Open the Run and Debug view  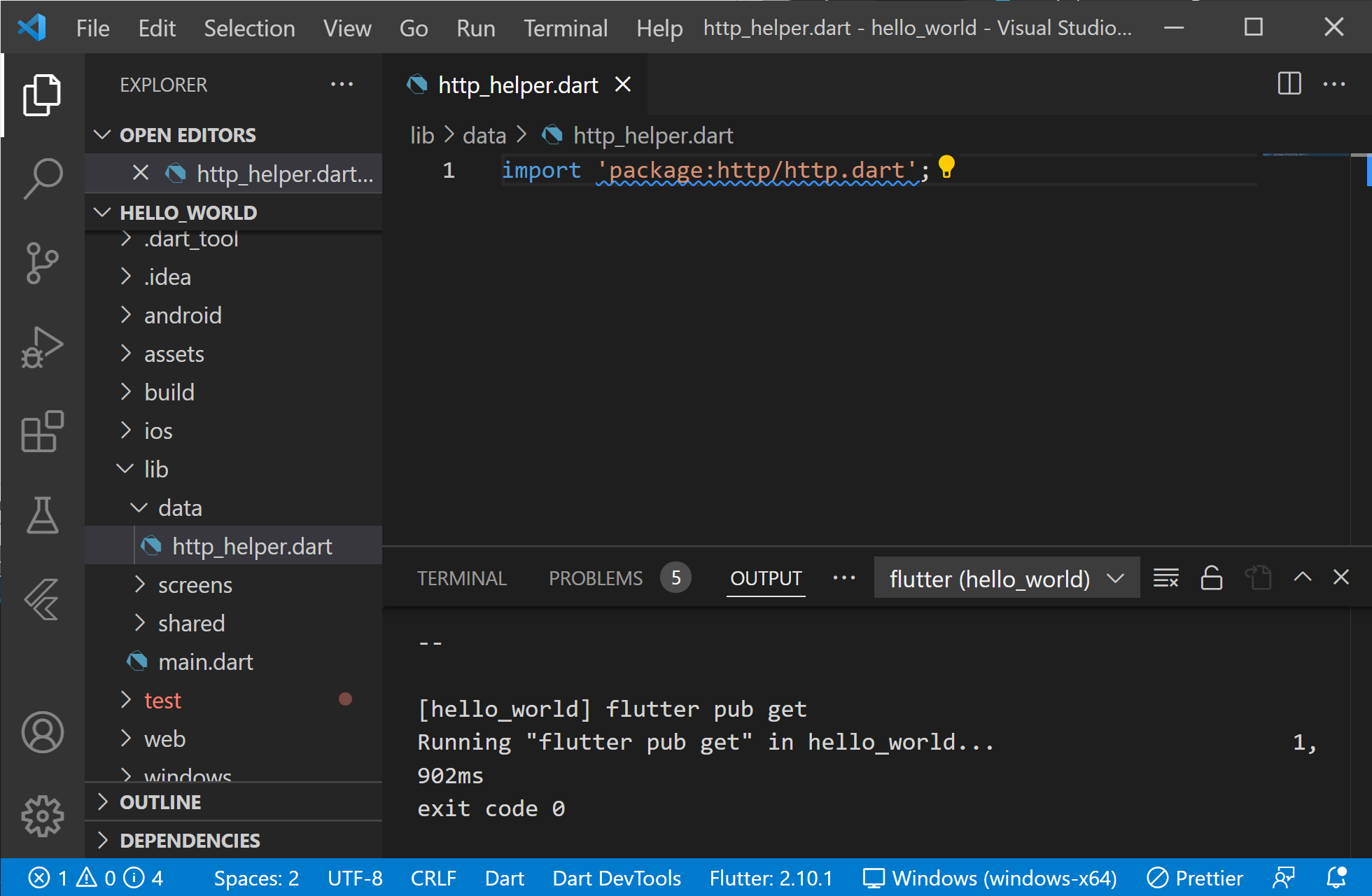coord(43,347)
